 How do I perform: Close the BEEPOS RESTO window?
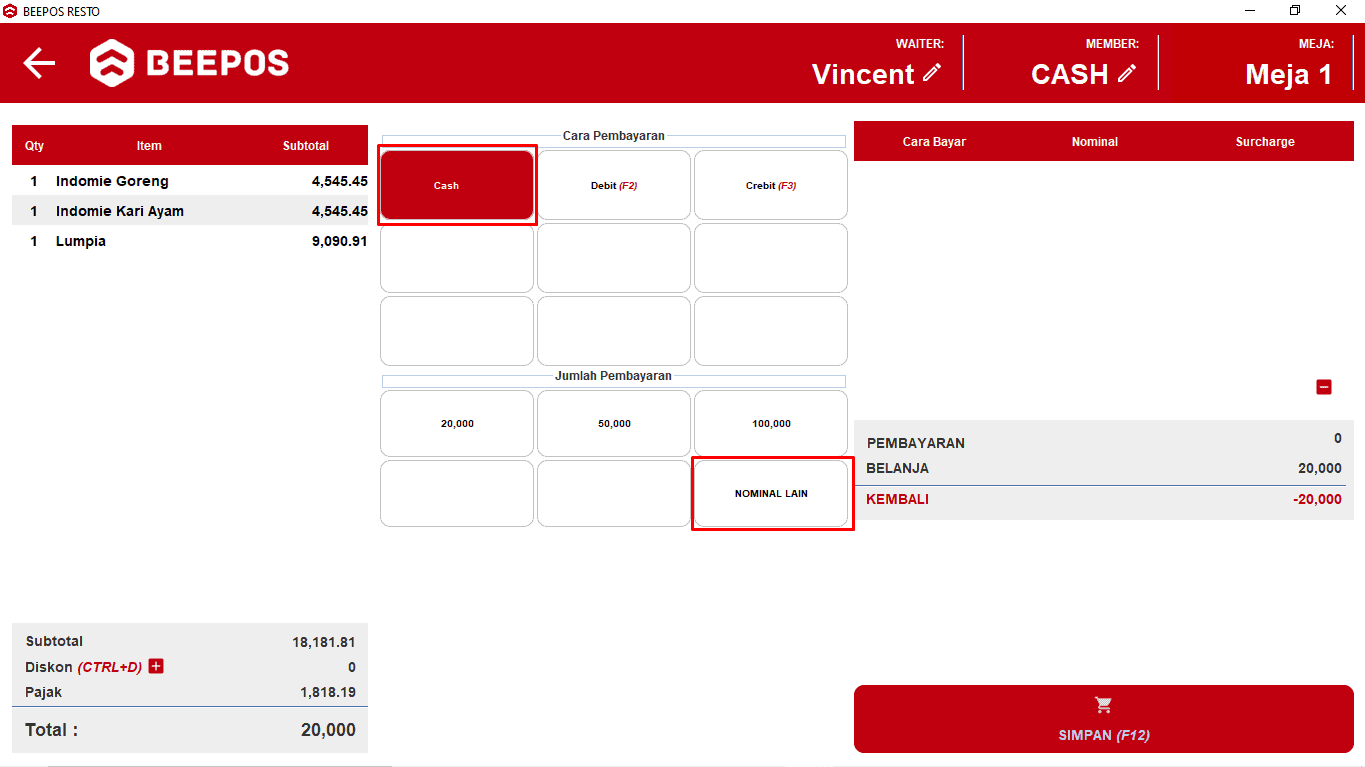point(1341,10)
